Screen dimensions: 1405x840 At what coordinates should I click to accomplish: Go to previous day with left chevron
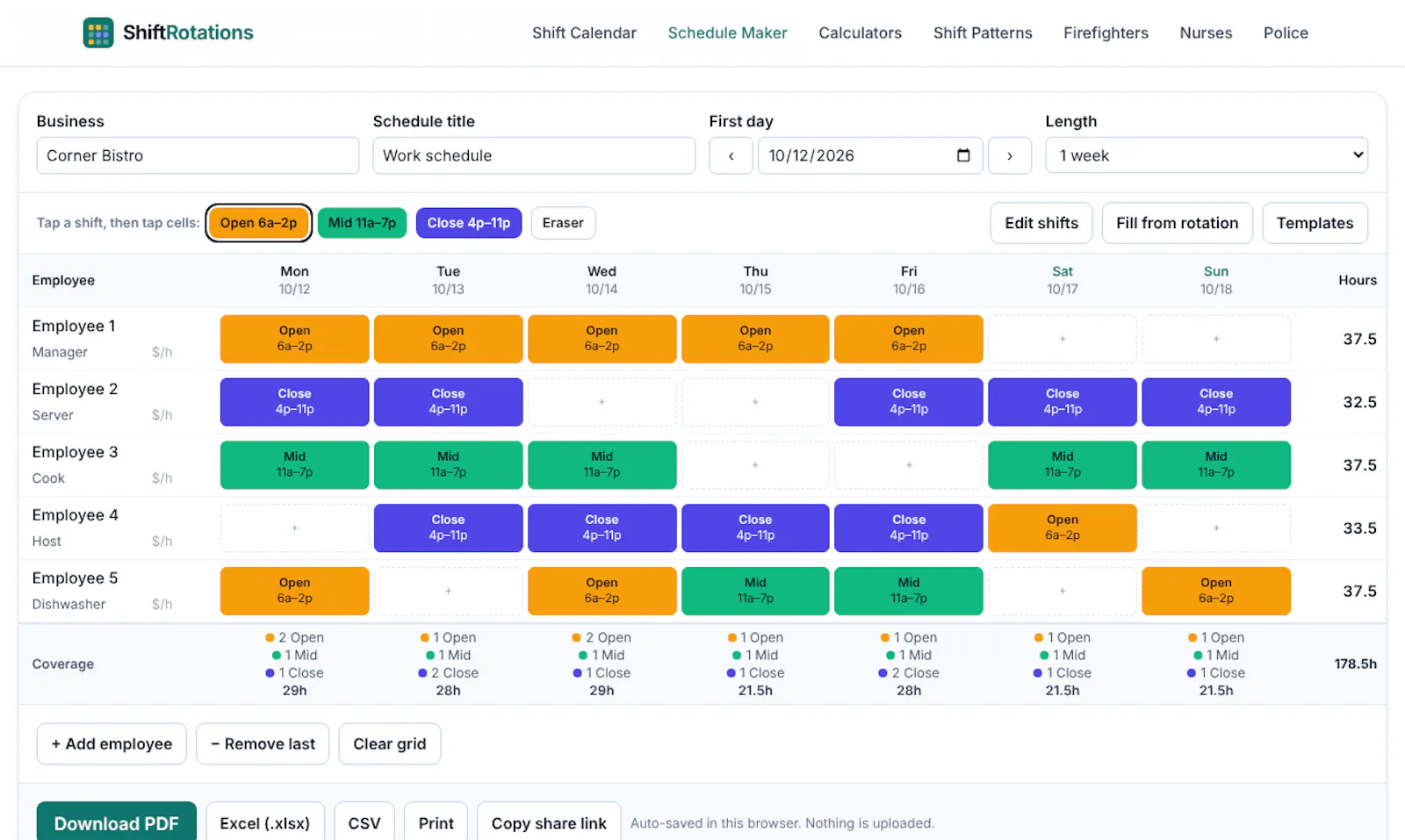click(731, 155)
